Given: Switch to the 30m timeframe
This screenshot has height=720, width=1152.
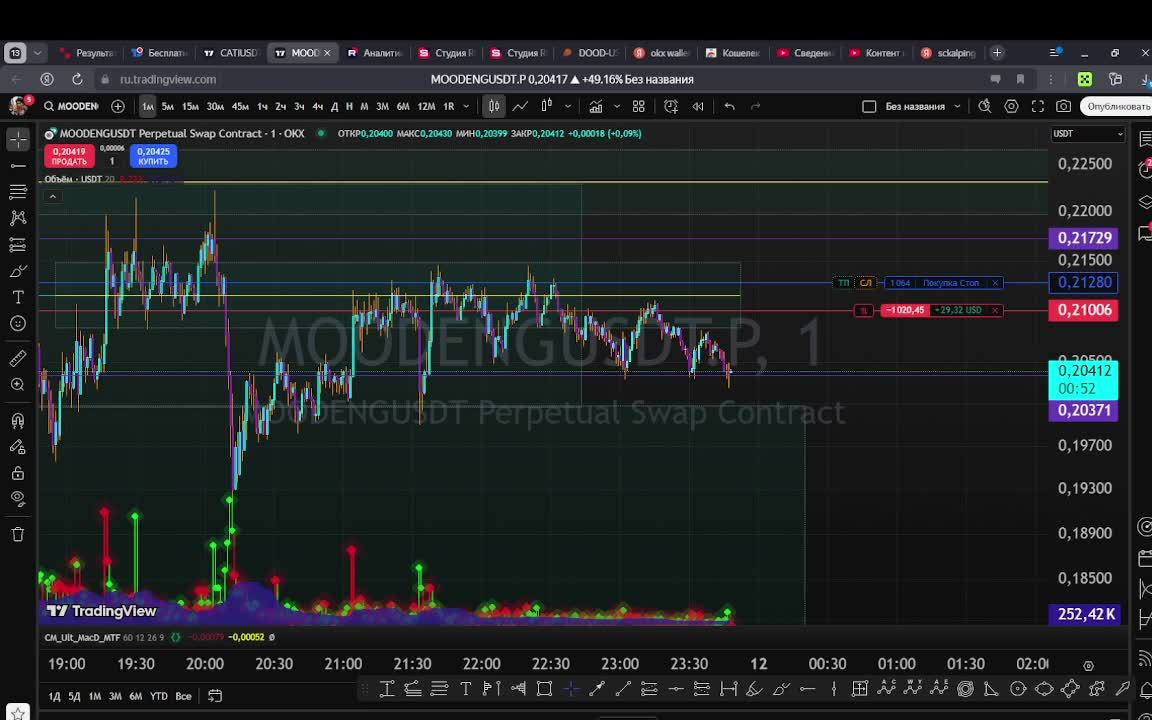Looking at the screenshot, I should click(215, 107).
